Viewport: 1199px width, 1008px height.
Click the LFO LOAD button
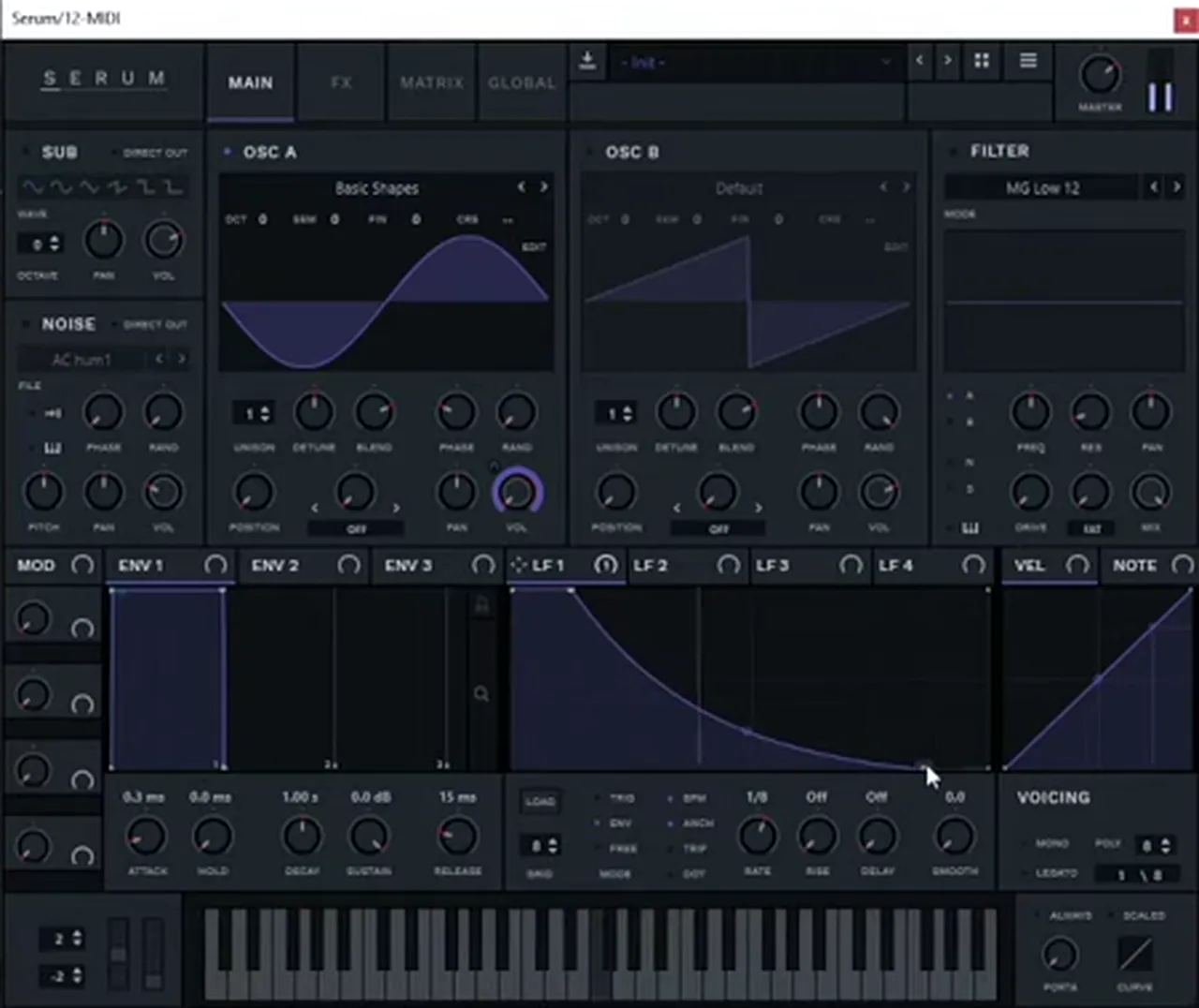coord(540,801)
